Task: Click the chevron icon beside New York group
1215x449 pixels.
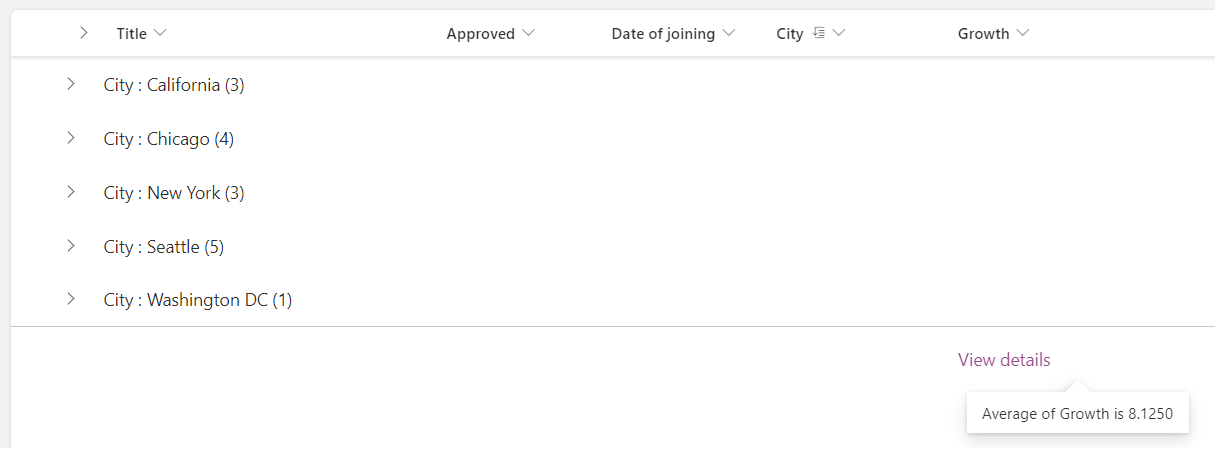Action: coord(71,192)
